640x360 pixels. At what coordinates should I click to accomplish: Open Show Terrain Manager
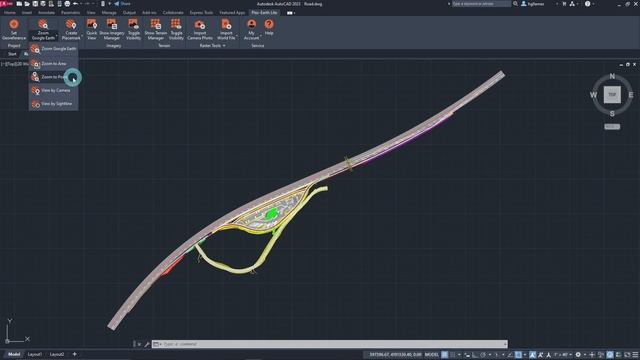156,29
